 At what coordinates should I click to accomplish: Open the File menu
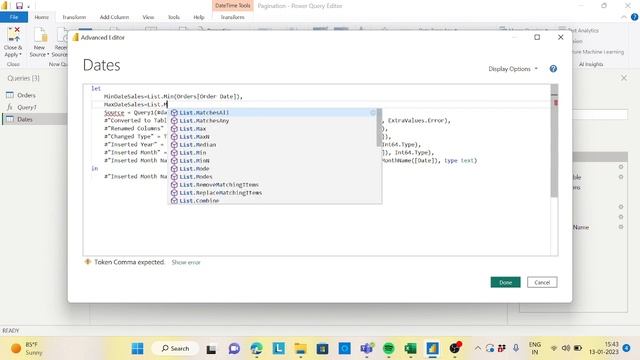click(14, 17)
